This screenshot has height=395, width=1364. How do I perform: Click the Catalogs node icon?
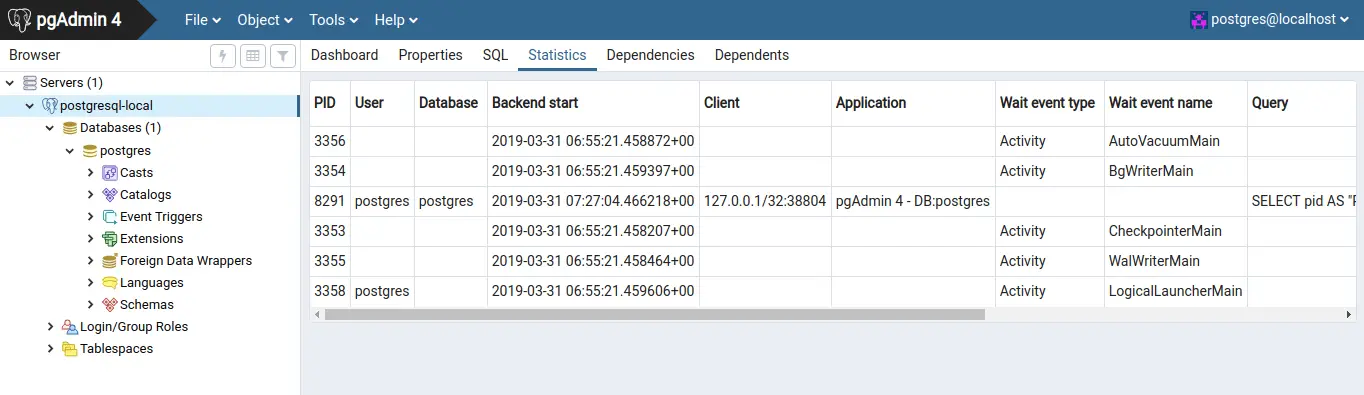click(110, 195)
